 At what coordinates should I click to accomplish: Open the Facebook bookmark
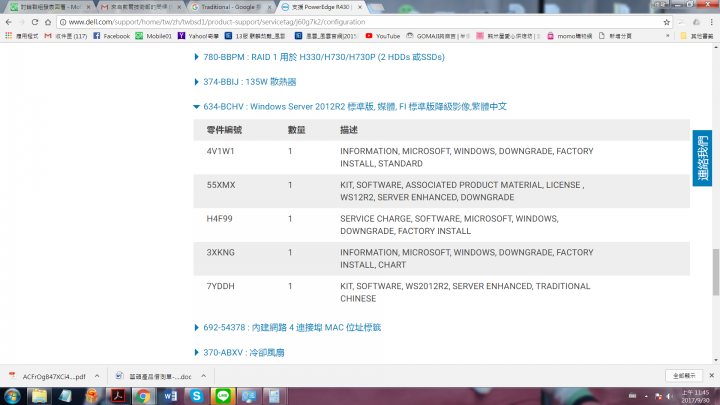tap(112, 36)
